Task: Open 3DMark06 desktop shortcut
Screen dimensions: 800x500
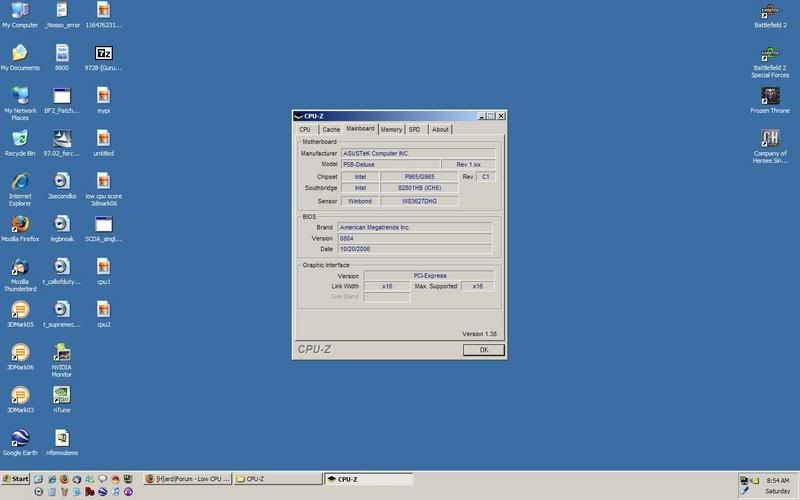Action: [20, 357]
